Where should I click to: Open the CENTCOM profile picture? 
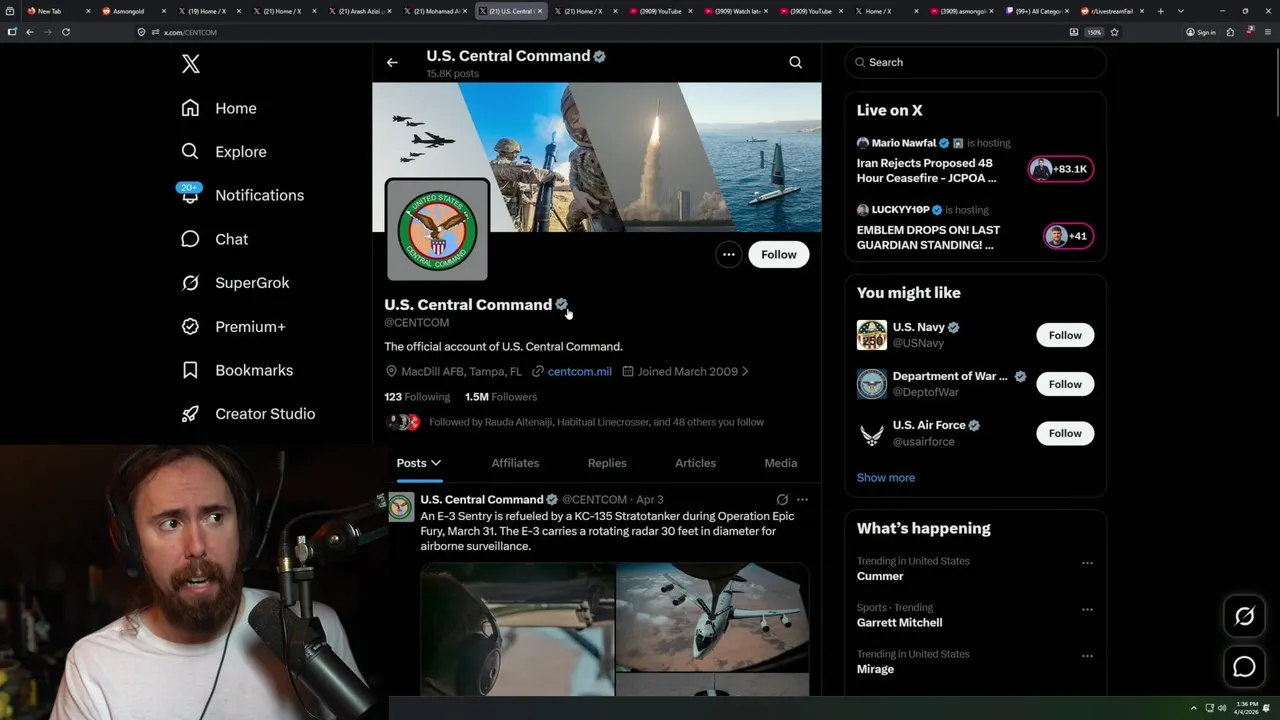click(437, 230)
